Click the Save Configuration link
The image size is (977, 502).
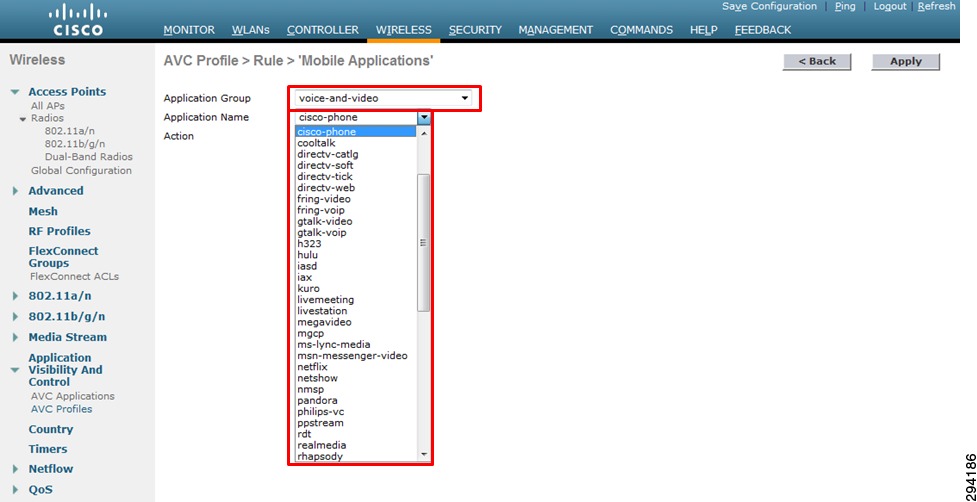(769, 6)
